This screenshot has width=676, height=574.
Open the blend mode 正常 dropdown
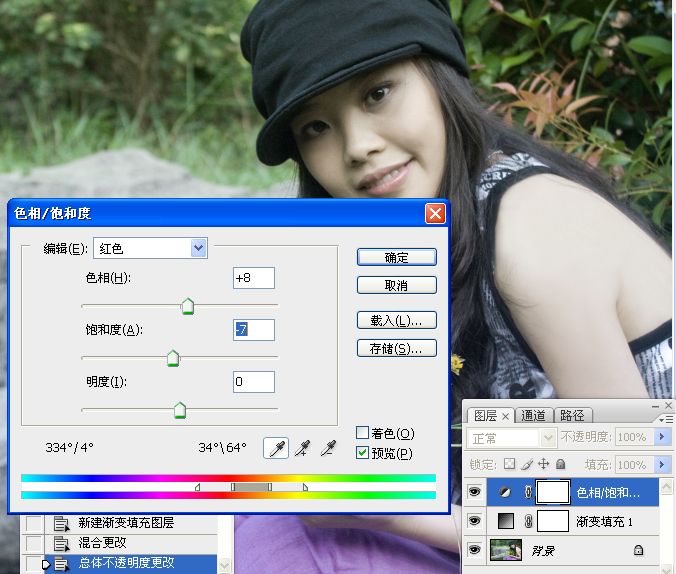point(548,438)
